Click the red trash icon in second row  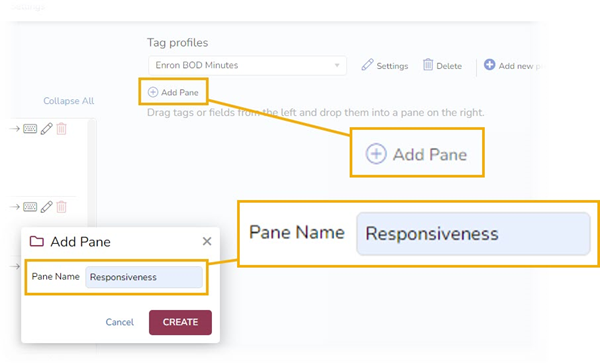point(61,207)
